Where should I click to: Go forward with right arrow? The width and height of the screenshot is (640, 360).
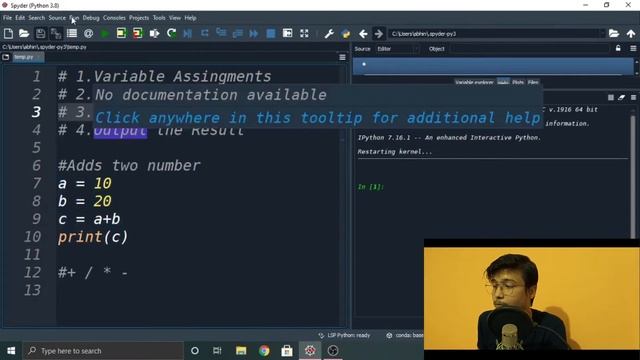[x=379, y=33]
